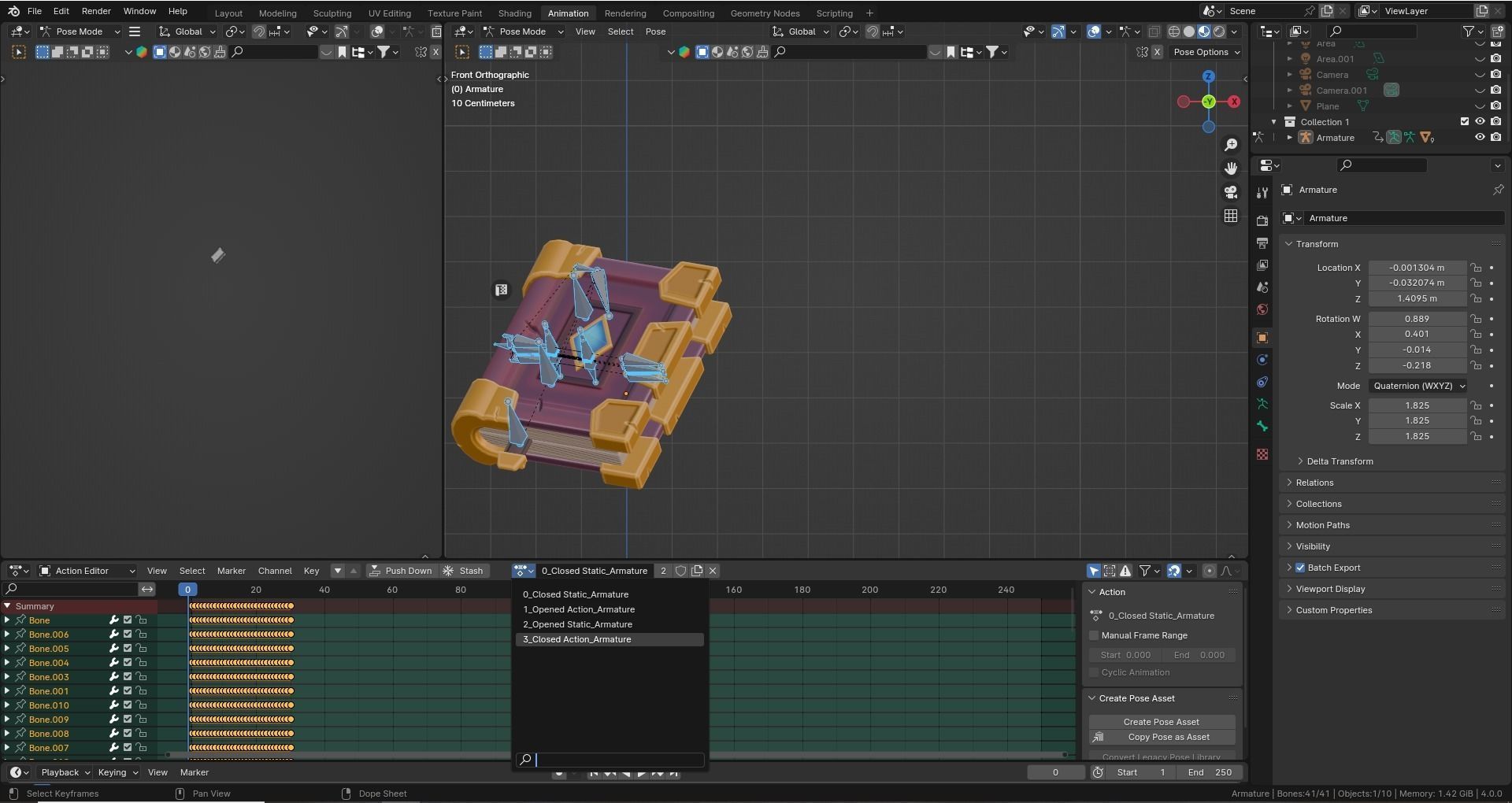Open the View Layer properties tab
1512x803 pixels.
(1262, 265)
